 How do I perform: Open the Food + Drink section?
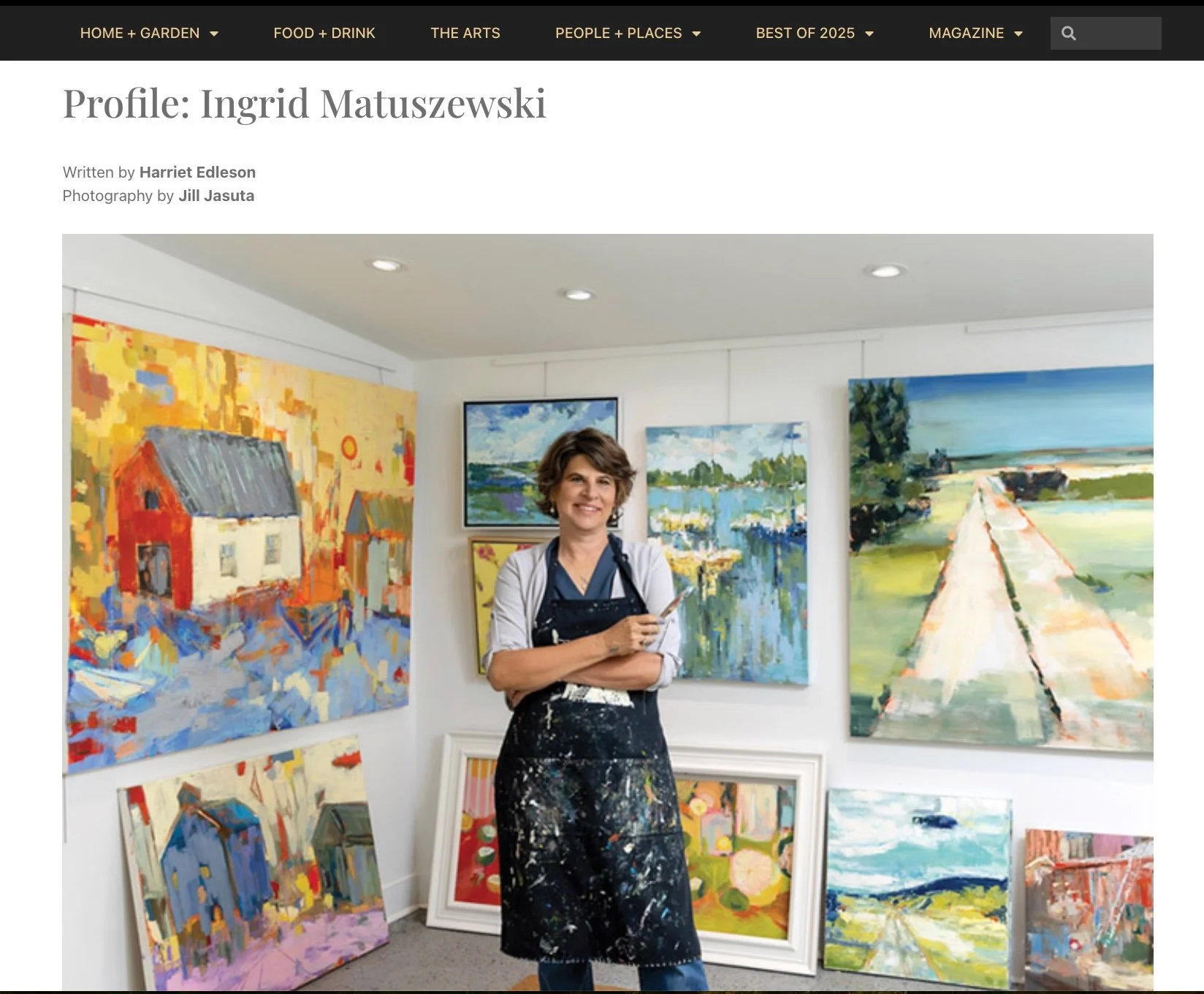[x=324, y=33]
